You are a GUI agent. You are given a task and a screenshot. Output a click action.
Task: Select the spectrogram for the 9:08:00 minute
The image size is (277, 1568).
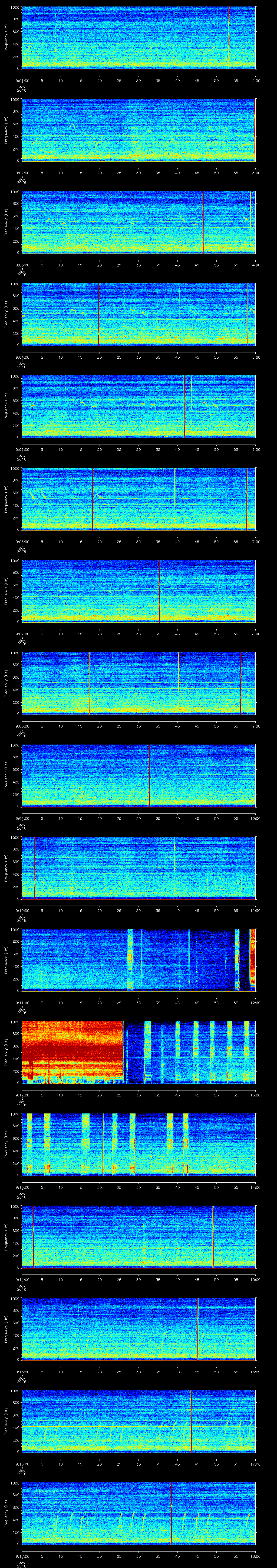coord(139,683)
